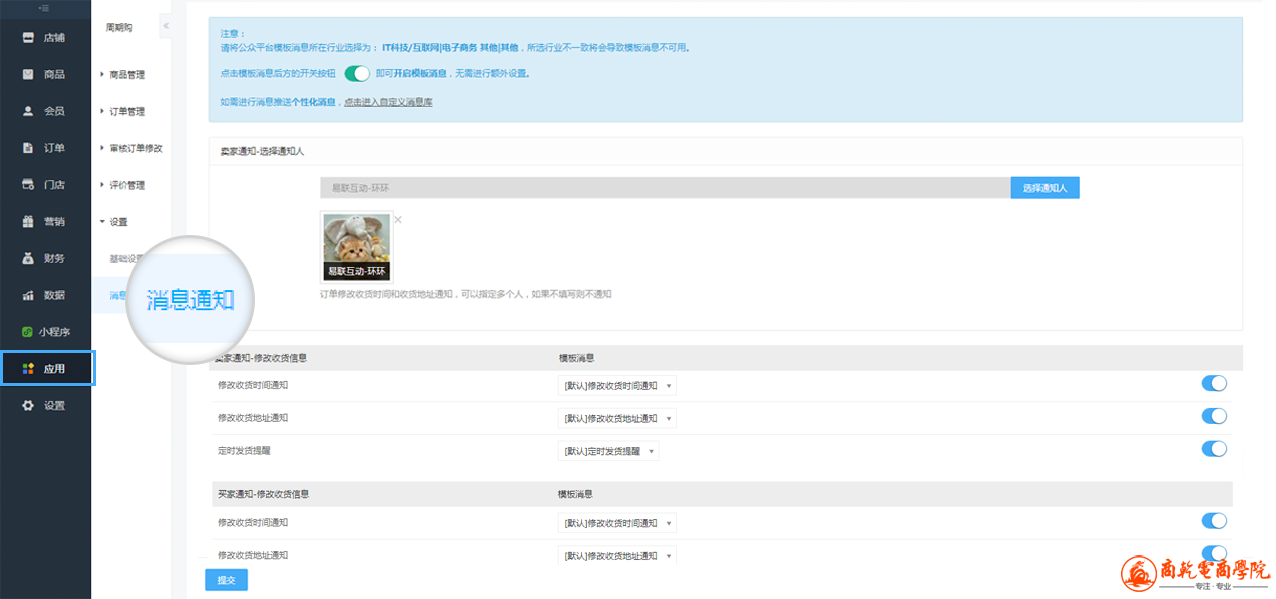
Task: Submit the form with 提交 button
Action: (226, 580)
